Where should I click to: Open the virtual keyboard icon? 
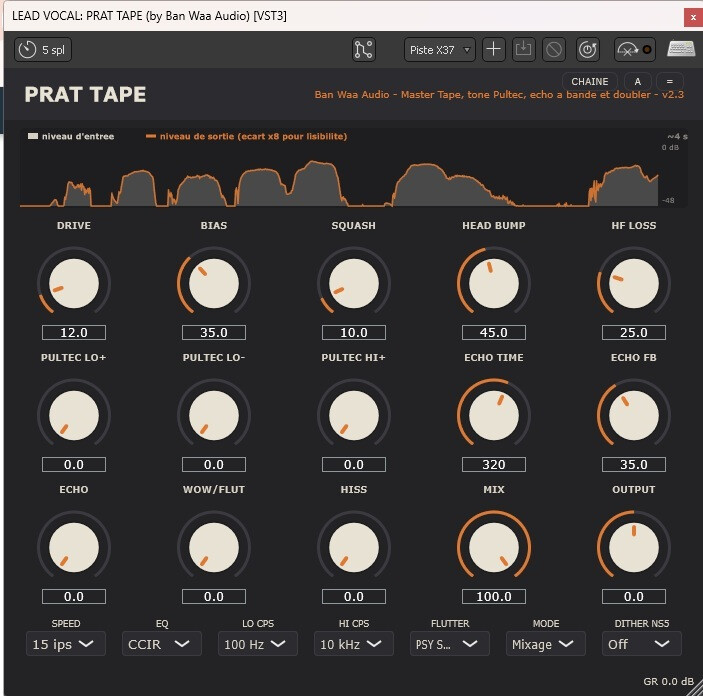(x=681, y=49)
